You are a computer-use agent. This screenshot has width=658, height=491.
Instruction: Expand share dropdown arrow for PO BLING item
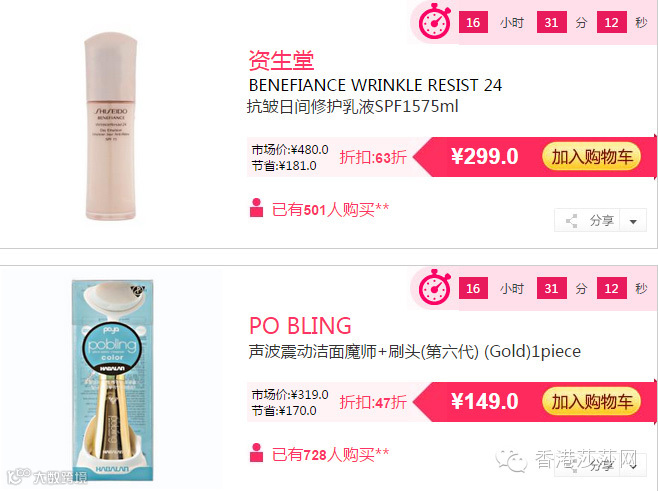pyautogui.click(x=633, y=465)
